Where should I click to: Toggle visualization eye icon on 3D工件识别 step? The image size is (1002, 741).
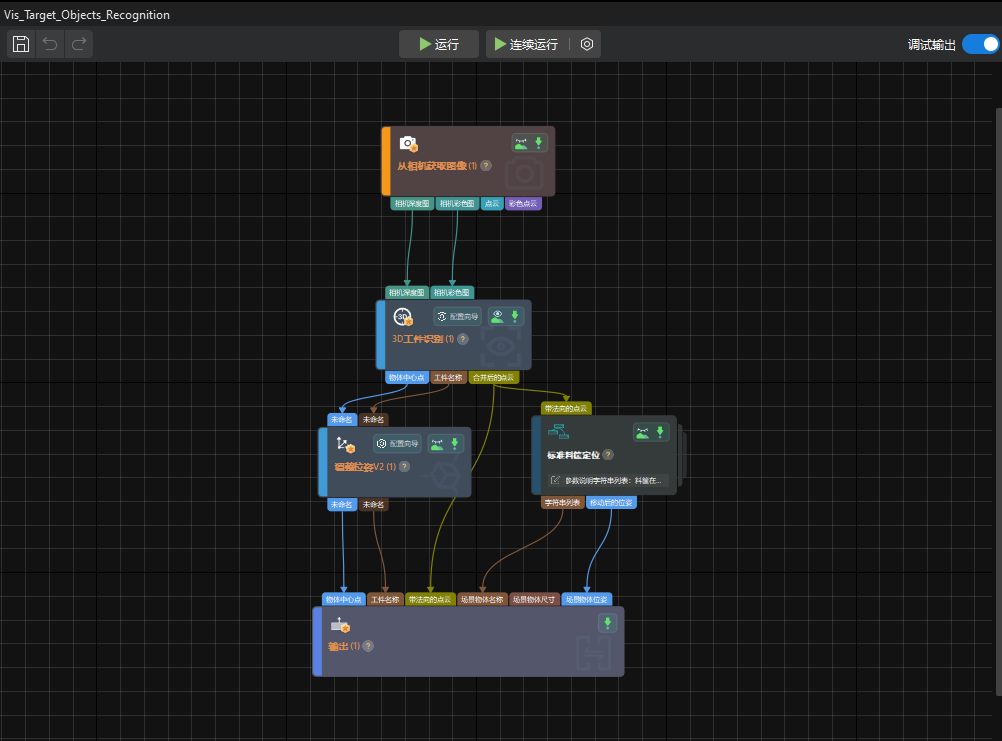497,317
